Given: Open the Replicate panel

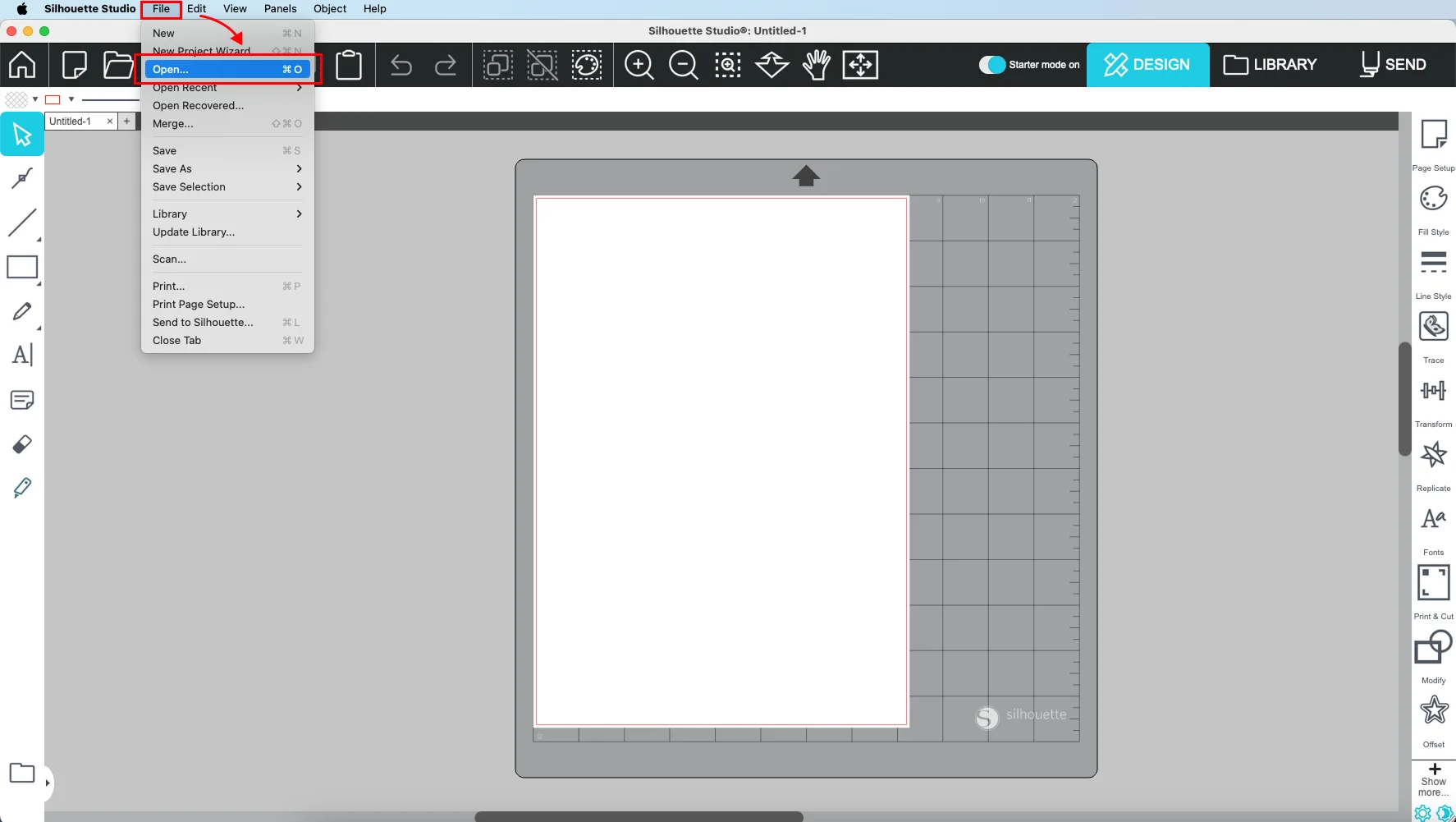Looking at the screenshot, I should tap(1434, 455).
